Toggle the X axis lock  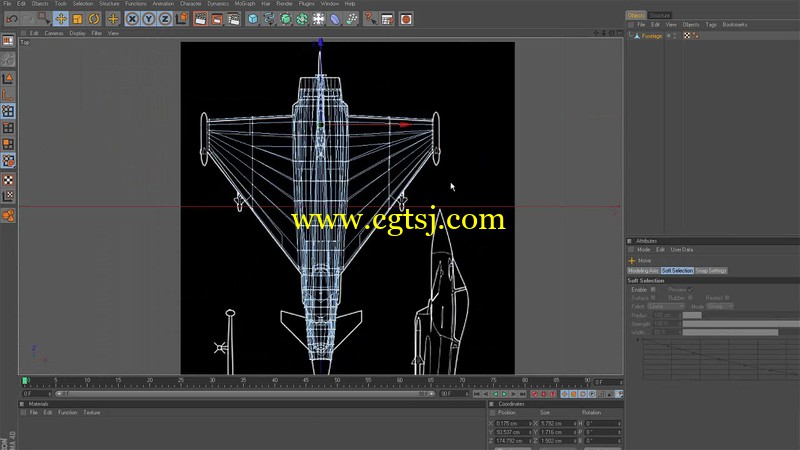click(x=132, y=19)
